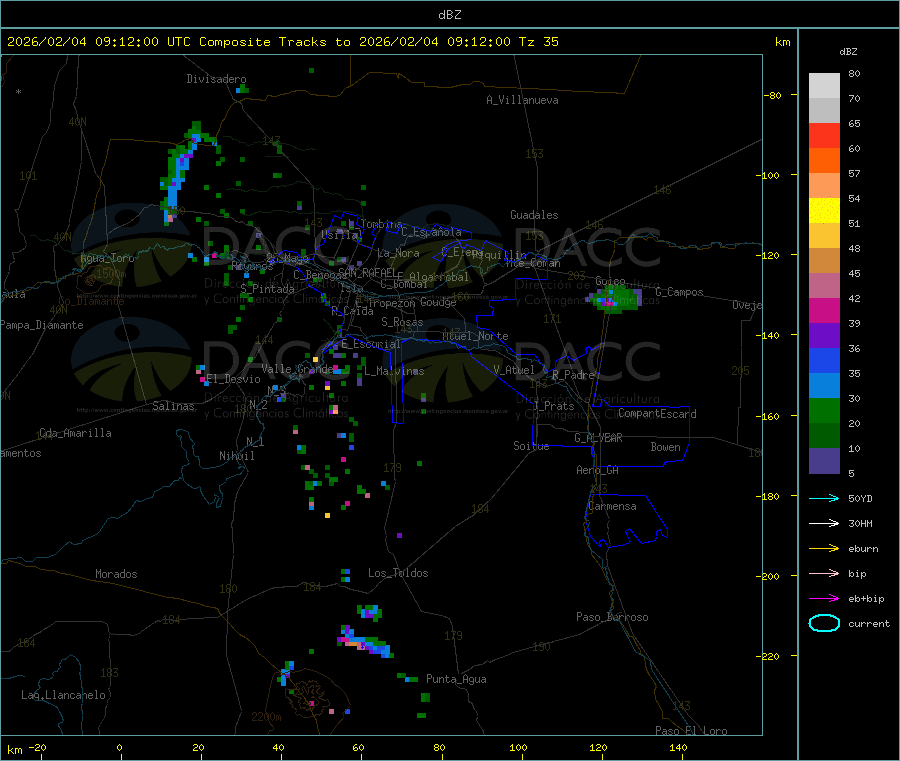The height and width of the screenshot is (761, 900).
Task: Select the 'L_Malvinas' map label
Action: click(394, 371)
